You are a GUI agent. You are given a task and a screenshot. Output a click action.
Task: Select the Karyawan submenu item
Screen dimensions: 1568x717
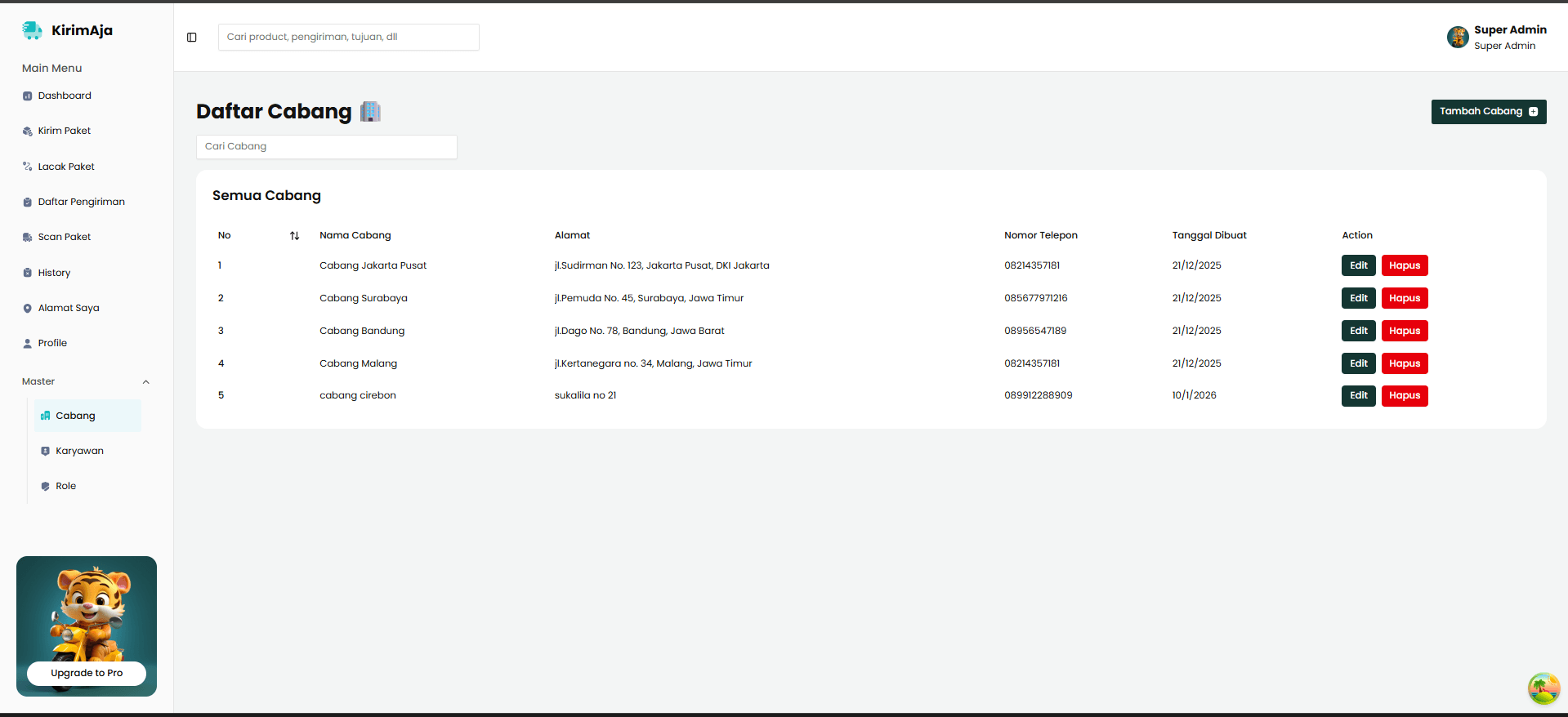(79, 451)
